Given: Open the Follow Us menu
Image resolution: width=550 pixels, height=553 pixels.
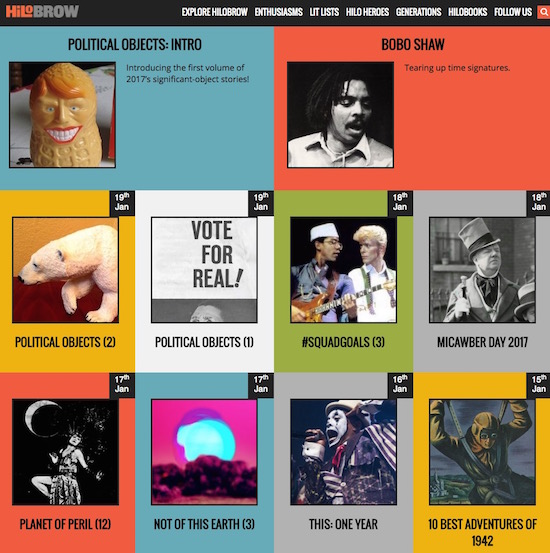Looking at the screenshot, I should pyautogui.click(x=513, y=12).
